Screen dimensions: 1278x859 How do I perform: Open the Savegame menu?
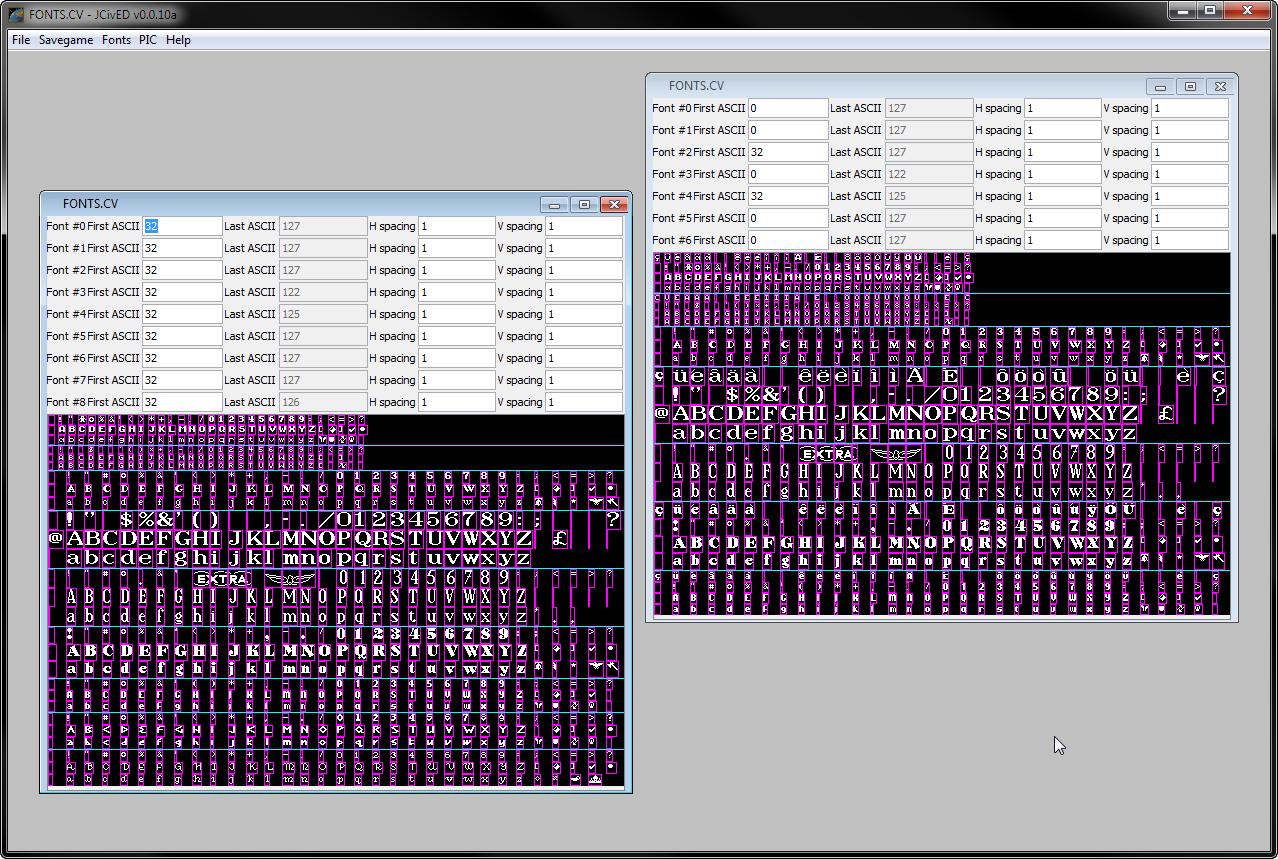pyautogui.click(x=66, y=40)
